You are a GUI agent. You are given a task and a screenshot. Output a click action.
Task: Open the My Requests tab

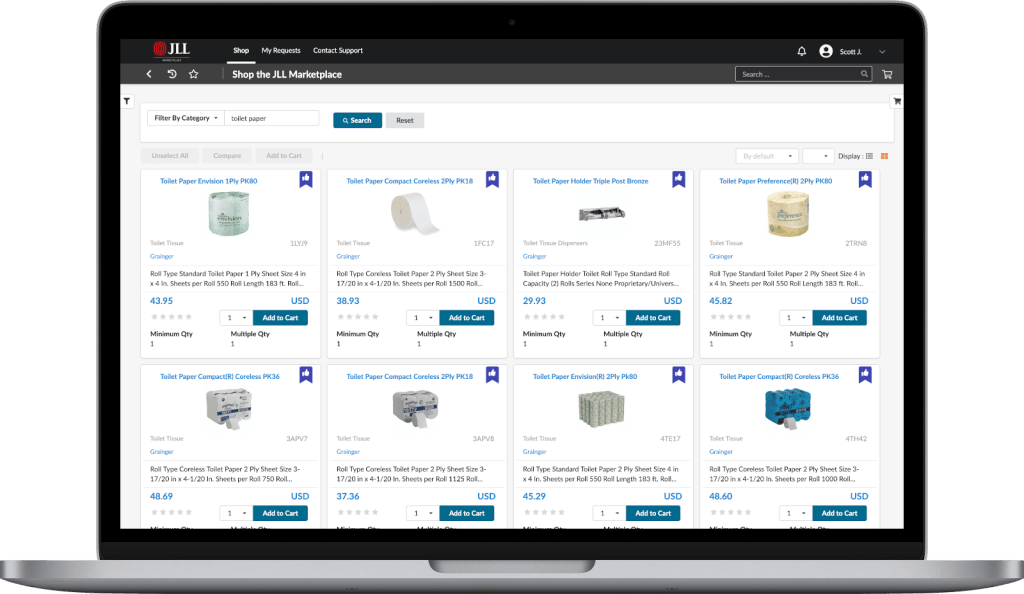point(281,50)
